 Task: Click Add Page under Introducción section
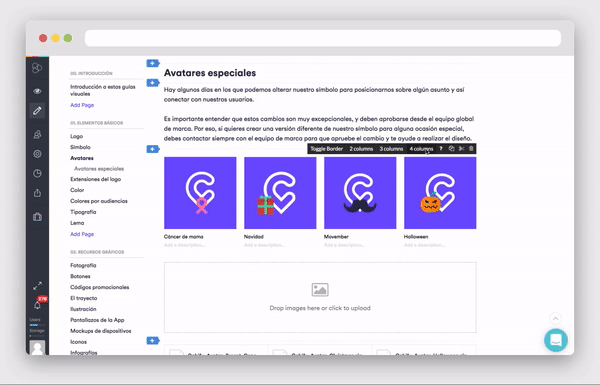[x=82, y=105]
